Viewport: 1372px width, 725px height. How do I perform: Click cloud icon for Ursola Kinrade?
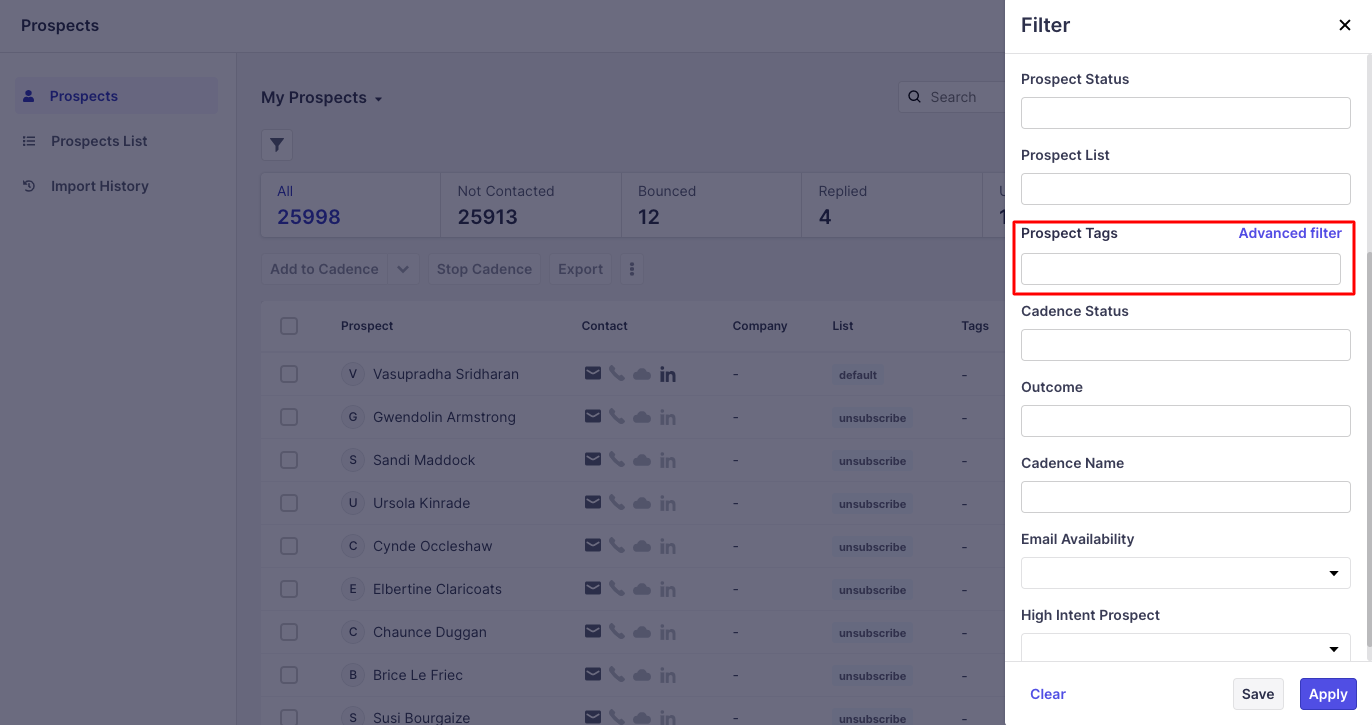pyautogui.click(x=642, y=503)
